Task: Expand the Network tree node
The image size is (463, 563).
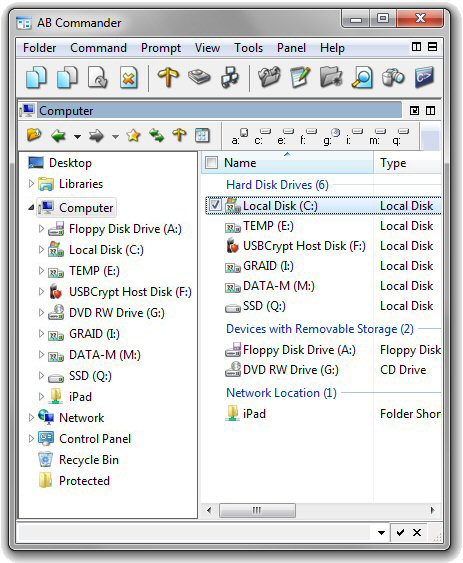Action: pos(31,417)
